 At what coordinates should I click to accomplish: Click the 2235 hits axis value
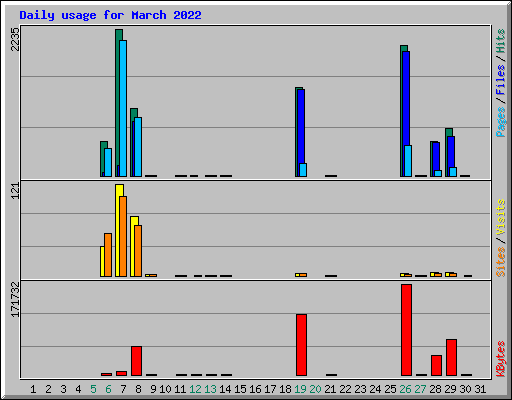tap(15, 39)
